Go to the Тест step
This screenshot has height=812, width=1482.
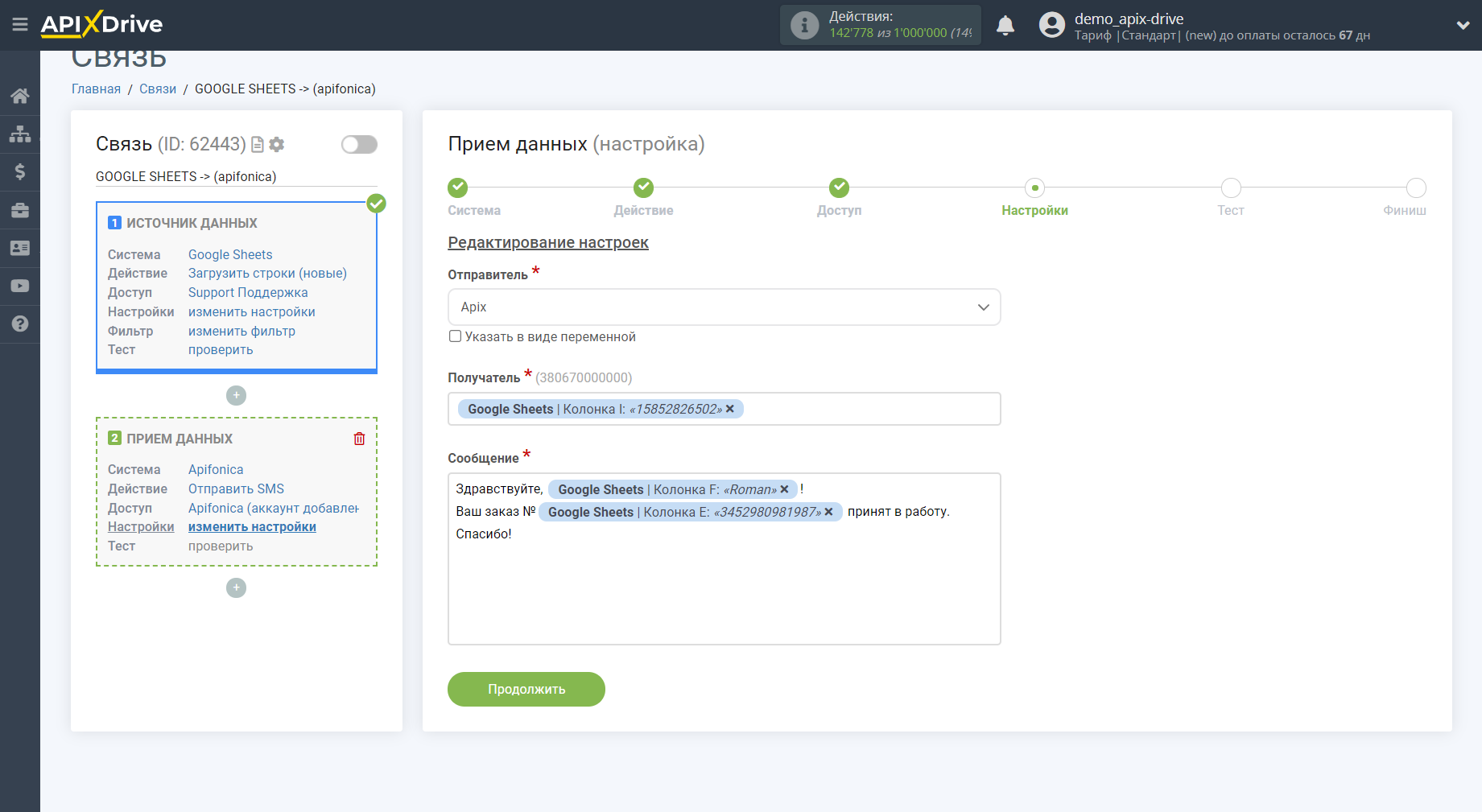click(1230, 188)
